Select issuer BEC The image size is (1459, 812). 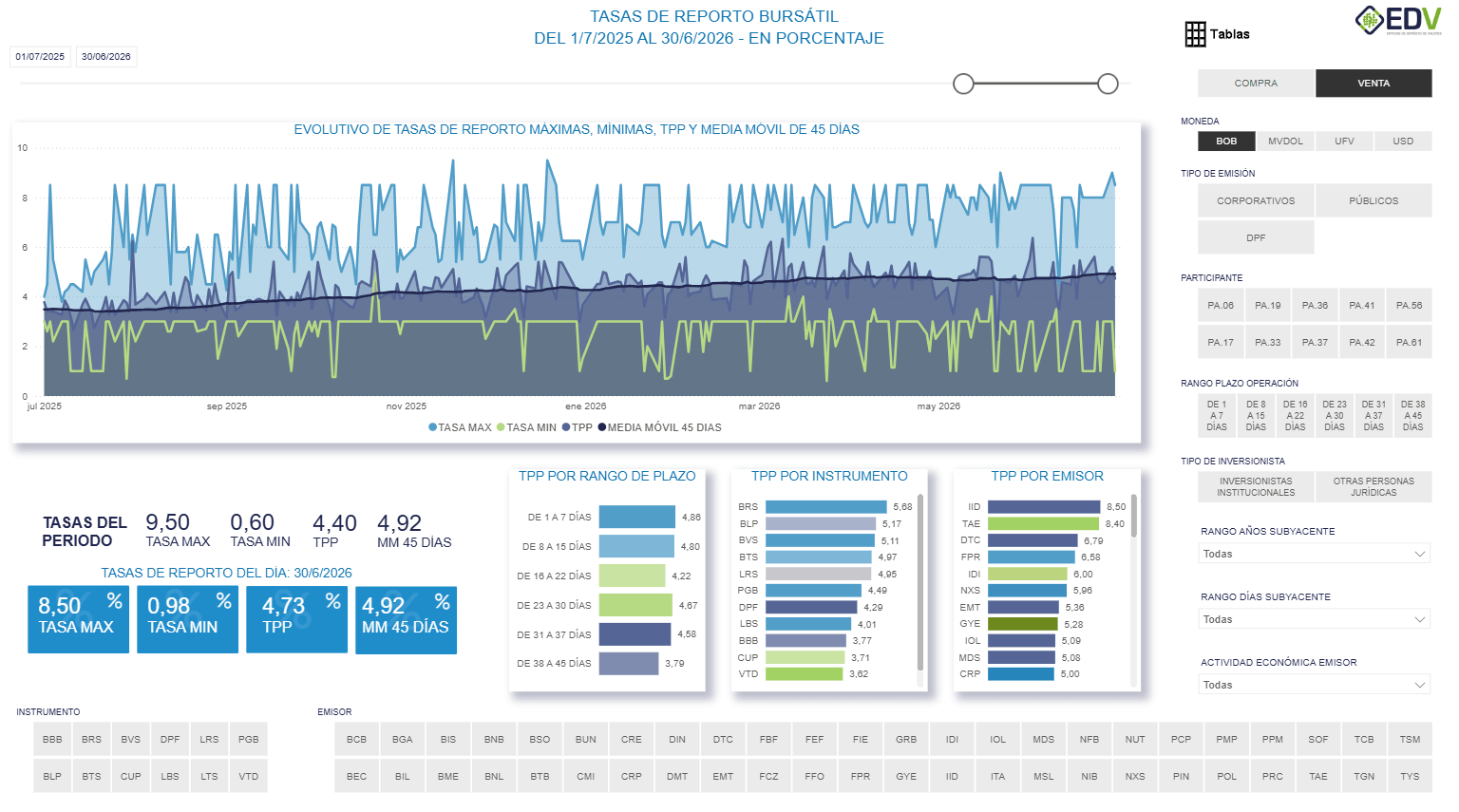click(x=357, y=777)
